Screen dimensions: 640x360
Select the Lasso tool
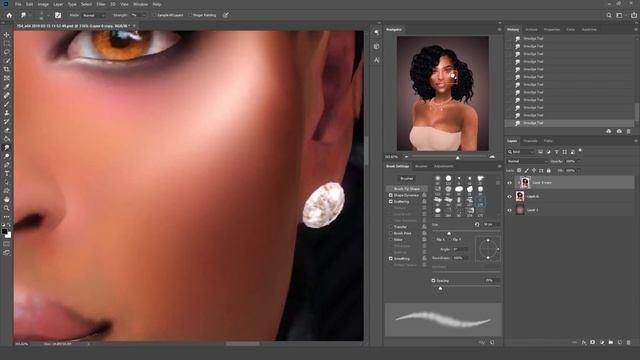7,52
